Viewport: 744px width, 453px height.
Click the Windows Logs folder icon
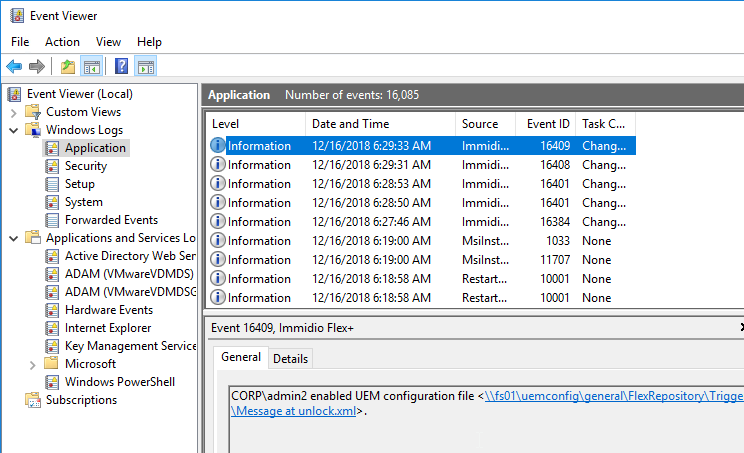(x=33, y=130)
